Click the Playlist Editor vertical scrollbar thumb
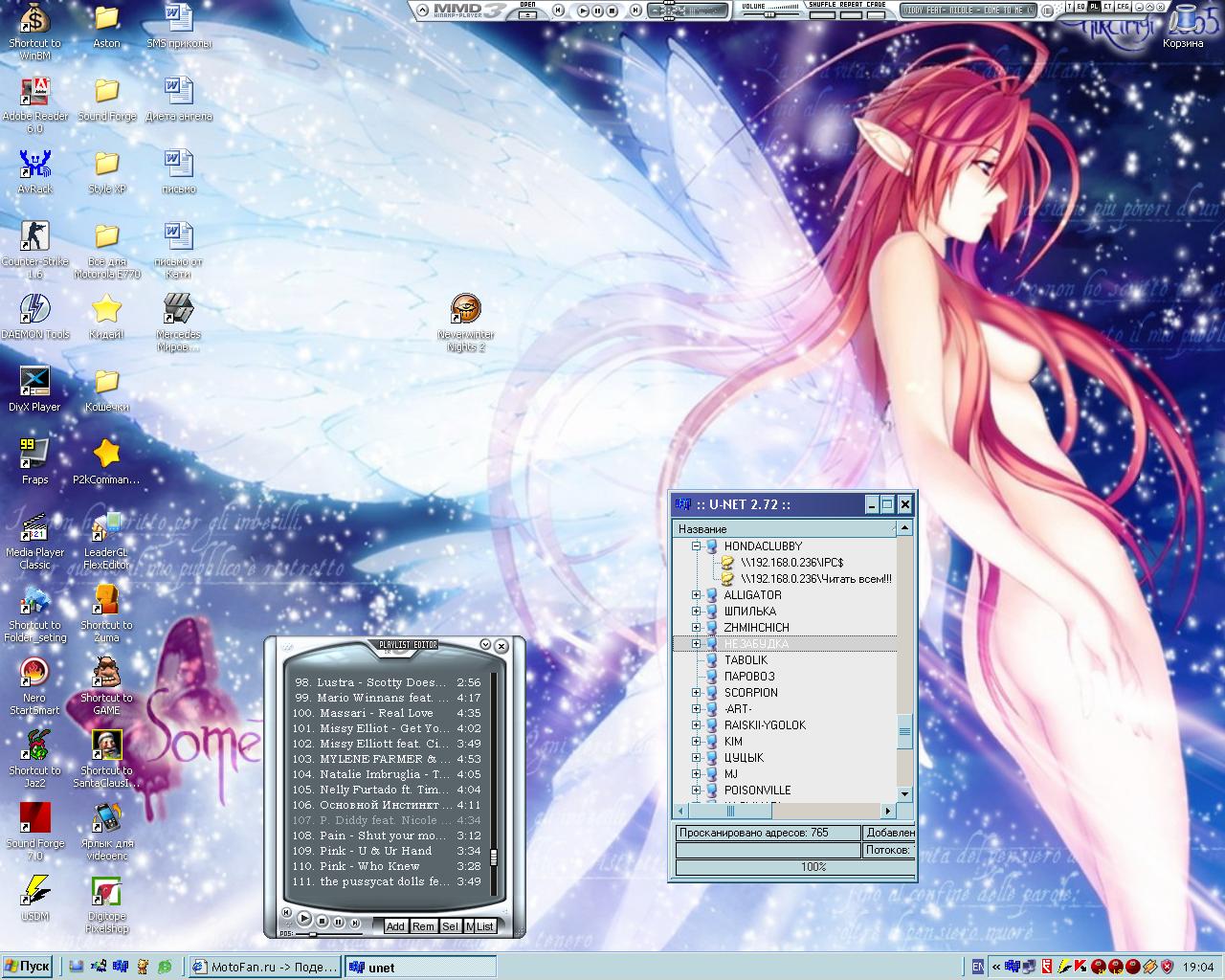The width and height of the screenshot is (1225, 980). tap(494, 857)
